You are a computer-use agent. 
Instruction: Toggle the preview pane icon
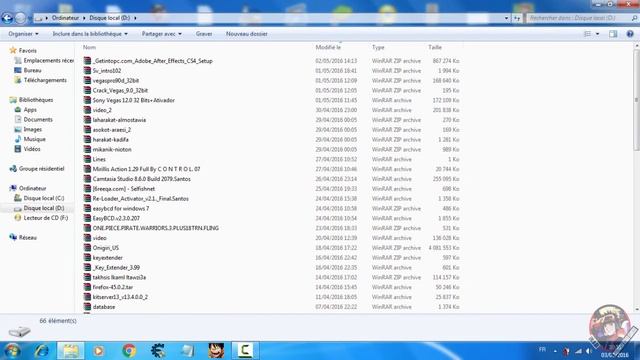(613, 34)
